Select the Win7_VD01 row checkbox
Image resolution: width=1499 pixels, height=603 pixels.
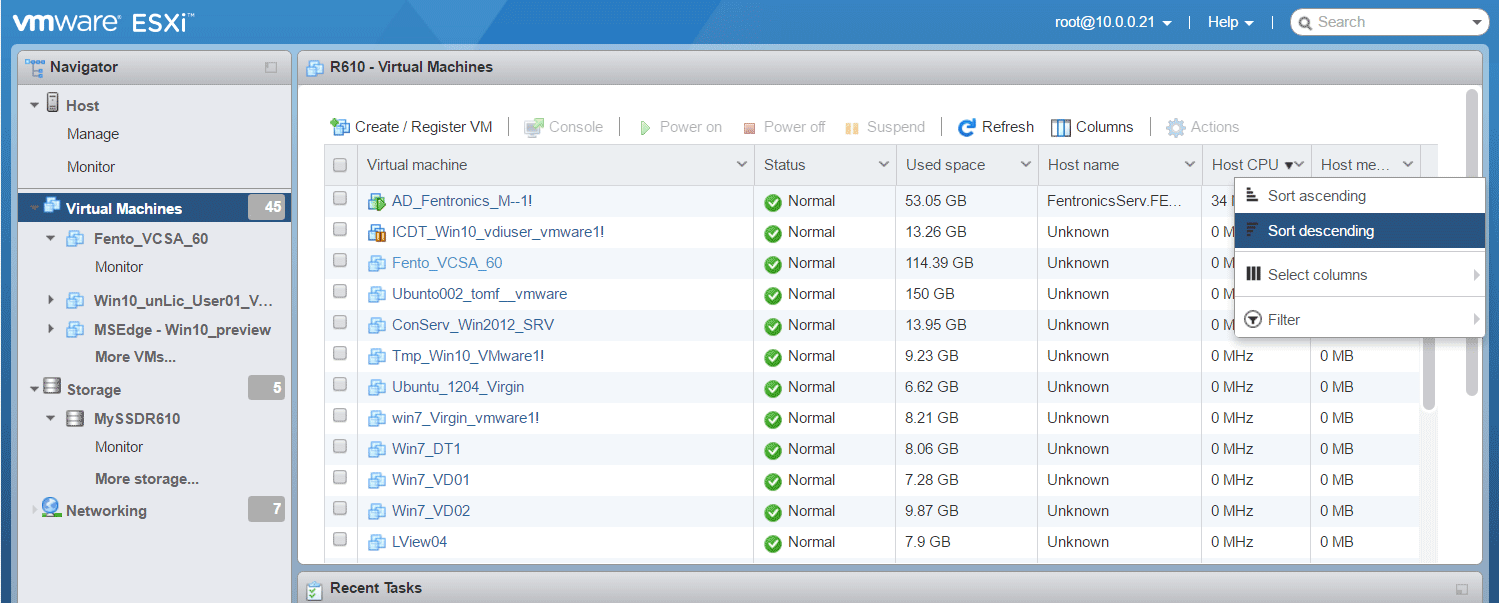(340, 478)
